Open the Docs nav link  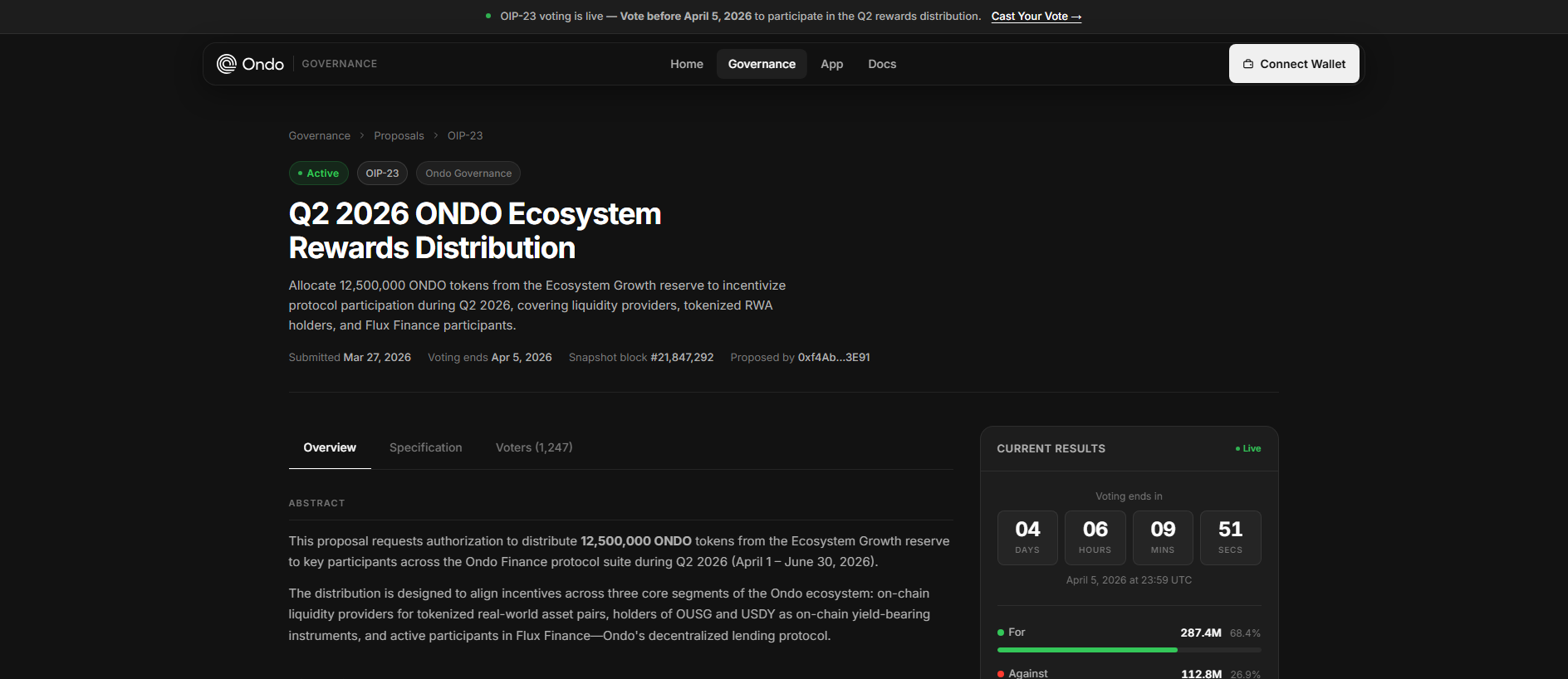click(x=882, y=64)
